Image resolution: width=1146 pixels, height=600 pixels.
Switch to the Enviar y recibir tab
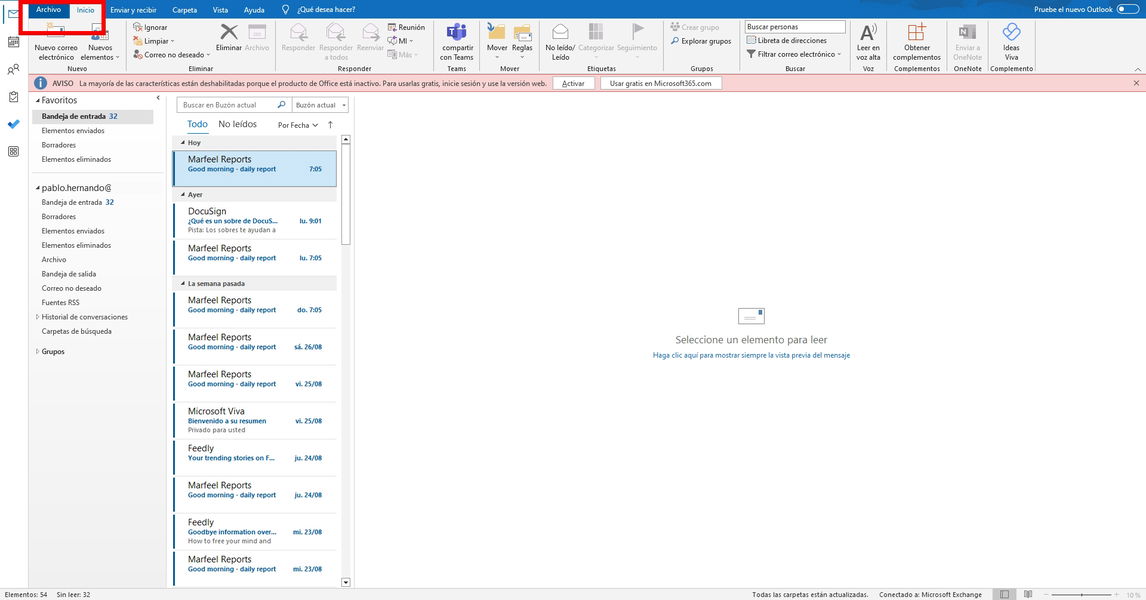(133, 10)
